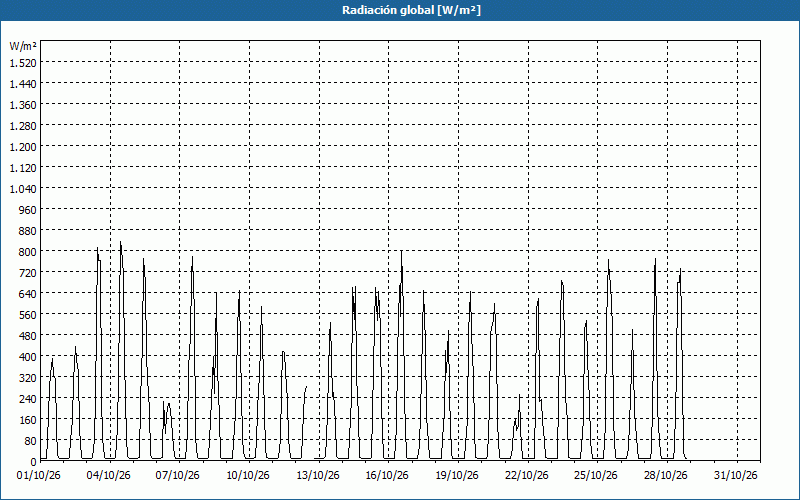This screenshot has height=500, width=800.
Task: Select the 19/10/26 date label
Action: pyautogui.click(x=457, y=476)
